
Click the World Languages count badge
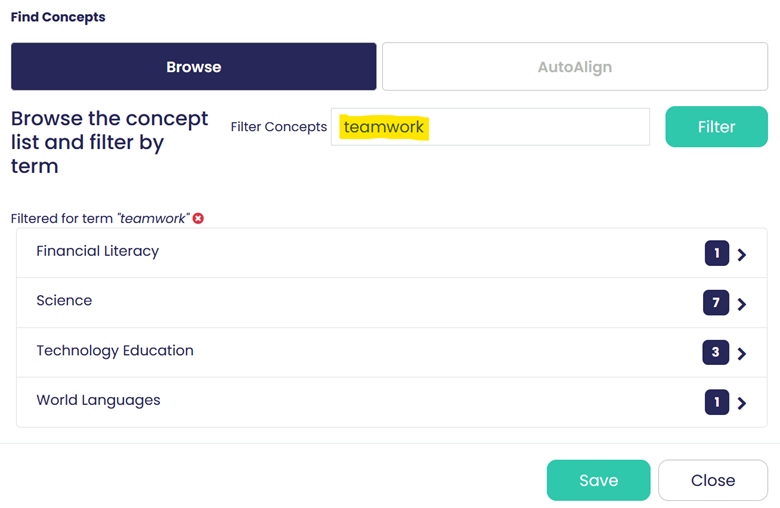point(717,402)
